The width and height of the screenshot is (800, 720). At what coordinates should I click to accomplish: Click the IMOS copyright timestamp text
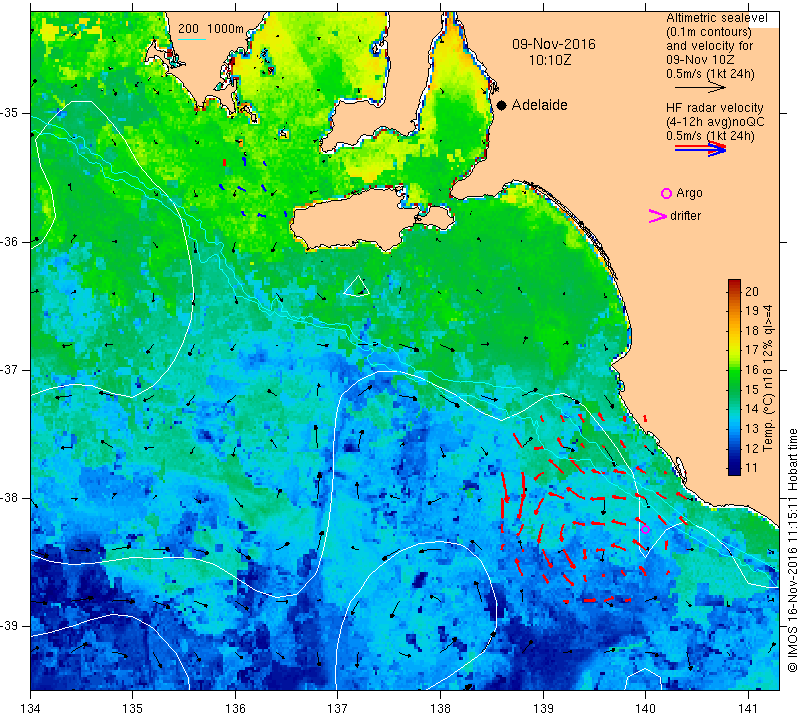[x=792, y=550]
